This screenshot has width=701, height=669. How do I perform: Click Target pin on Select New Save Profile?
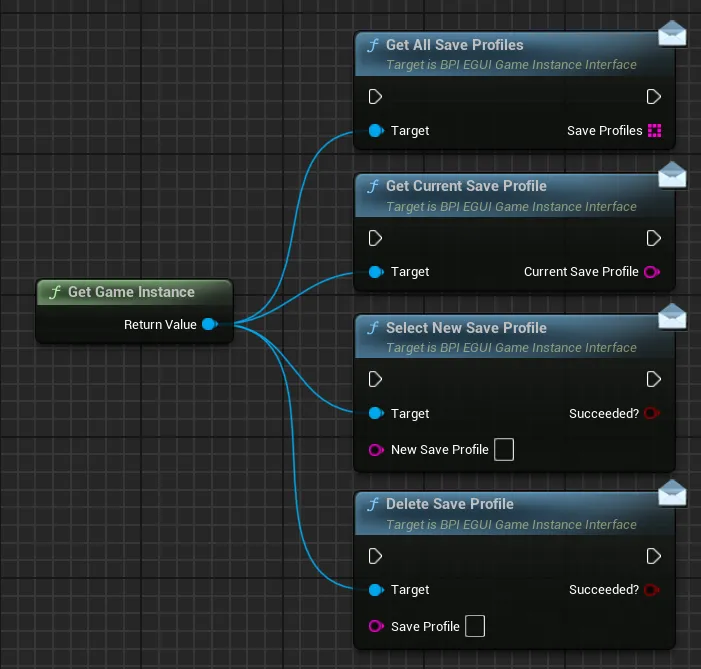(376, 413)
